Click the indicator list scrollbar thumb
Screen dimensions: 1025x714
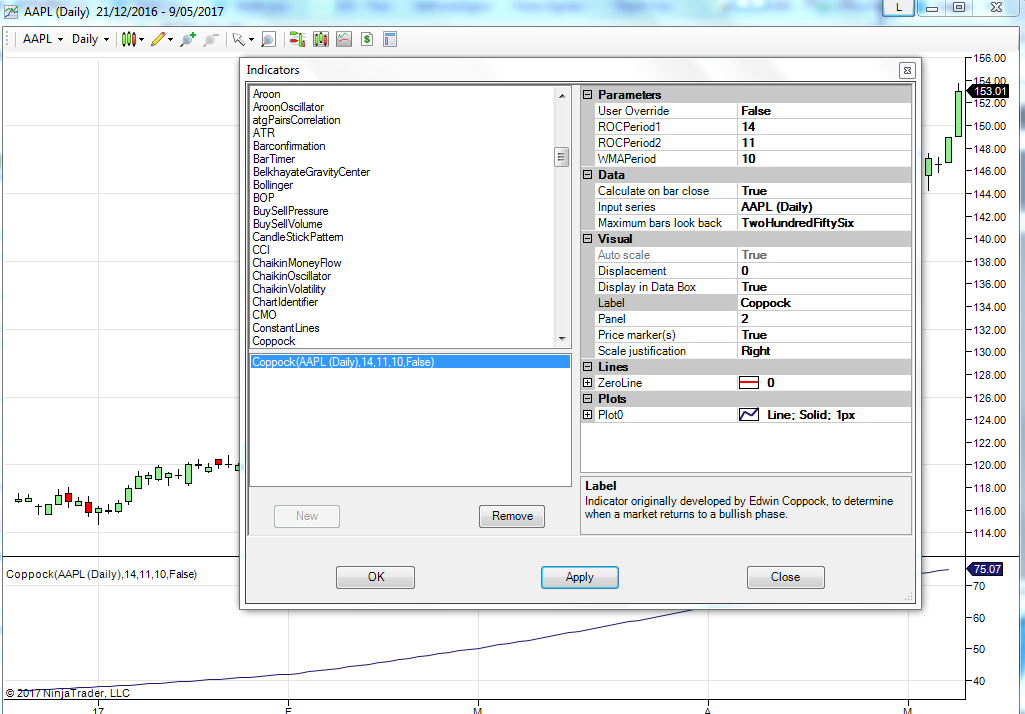pos(562,157)
